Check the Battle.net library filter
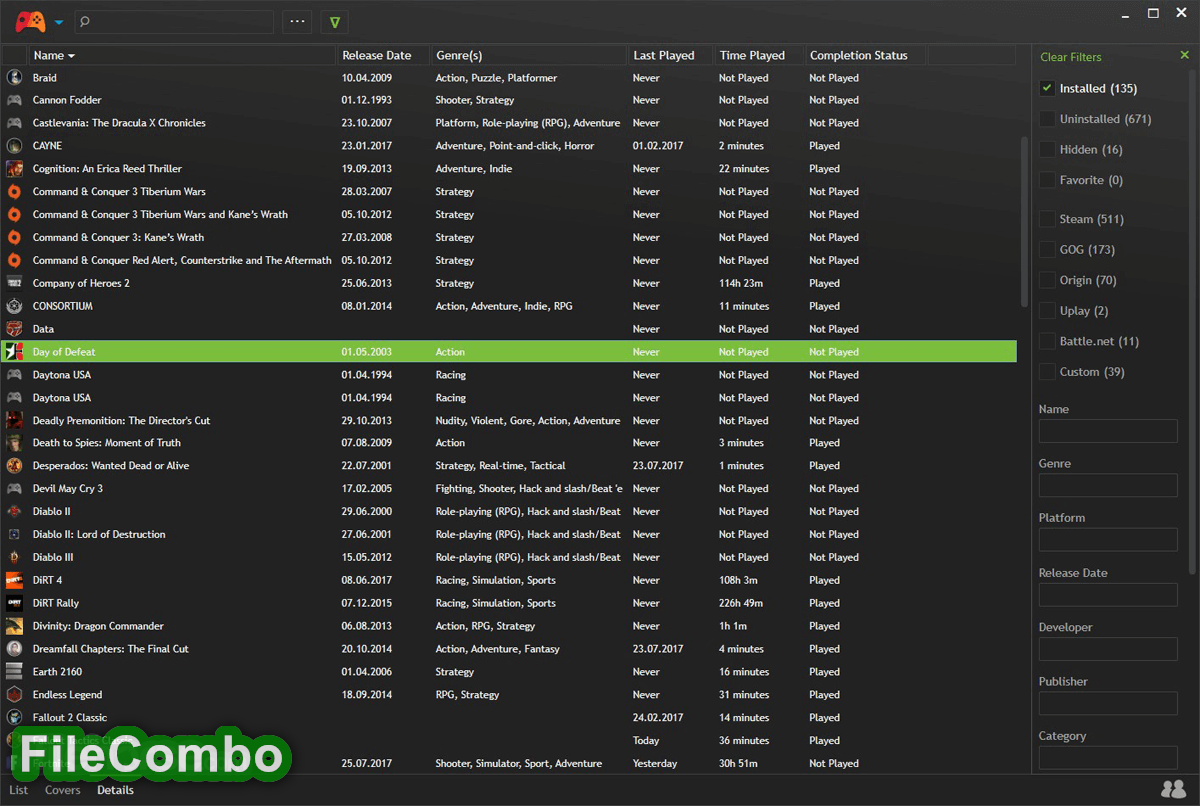The width and height of the screenshot is (1200, 806). (1047, 341)
